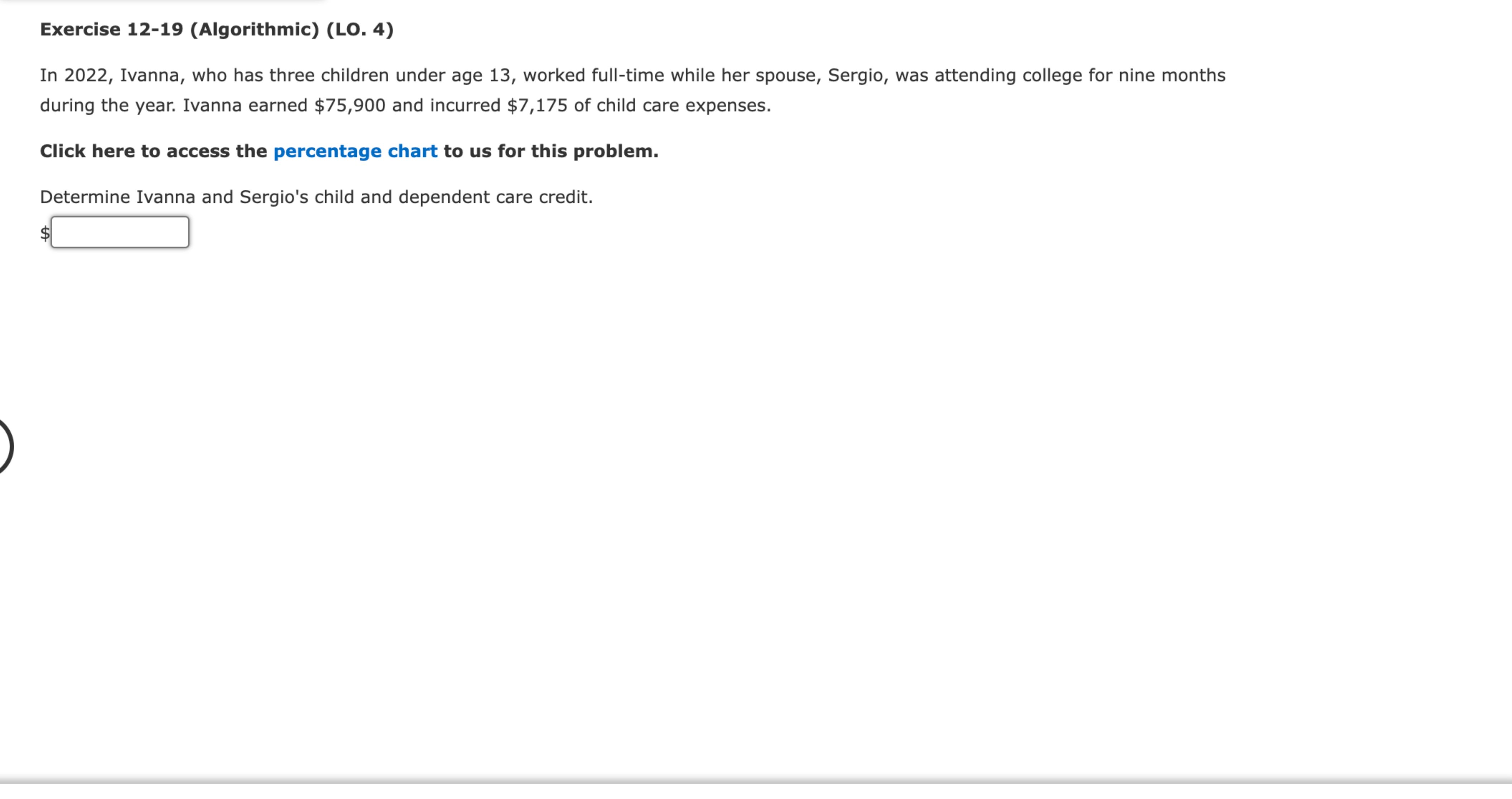
Task: Click the phrase 'Determine Ivanna and Sergio's credit'
Action: (317, 197)
